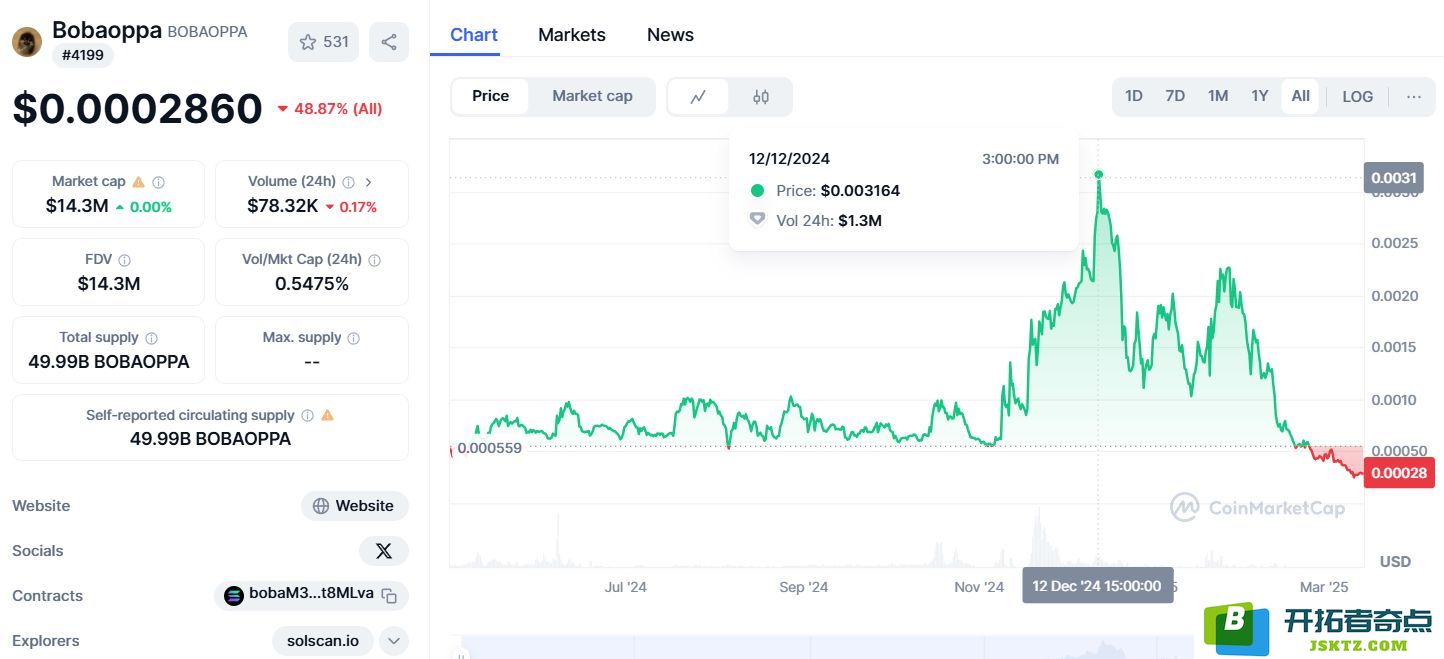The height and width of the screenshot is (659, 1444).
Task: Select 1M time range
Action: [1217, 96]
